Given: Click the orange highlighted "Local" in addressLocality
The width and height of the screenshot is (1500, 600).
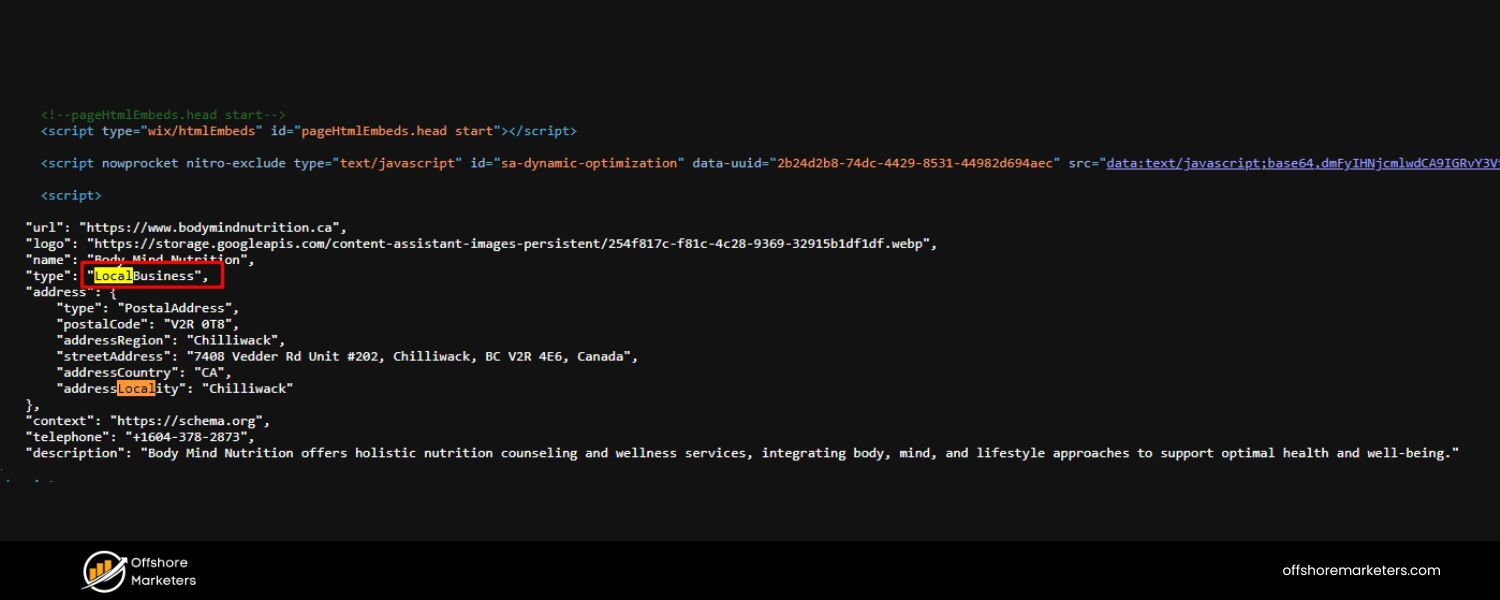Looking at the screenshot, I should pos(136,388).
